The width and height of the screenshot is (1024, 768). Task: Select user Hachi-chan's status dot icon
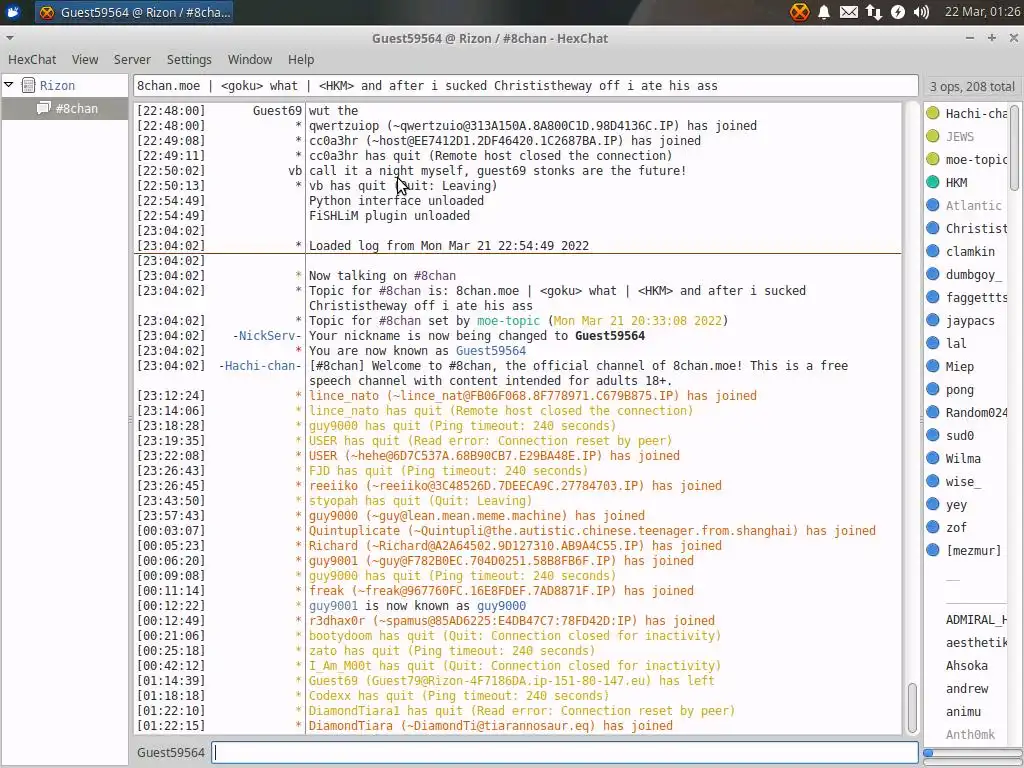pyautogui.click(x=933, y=113)
